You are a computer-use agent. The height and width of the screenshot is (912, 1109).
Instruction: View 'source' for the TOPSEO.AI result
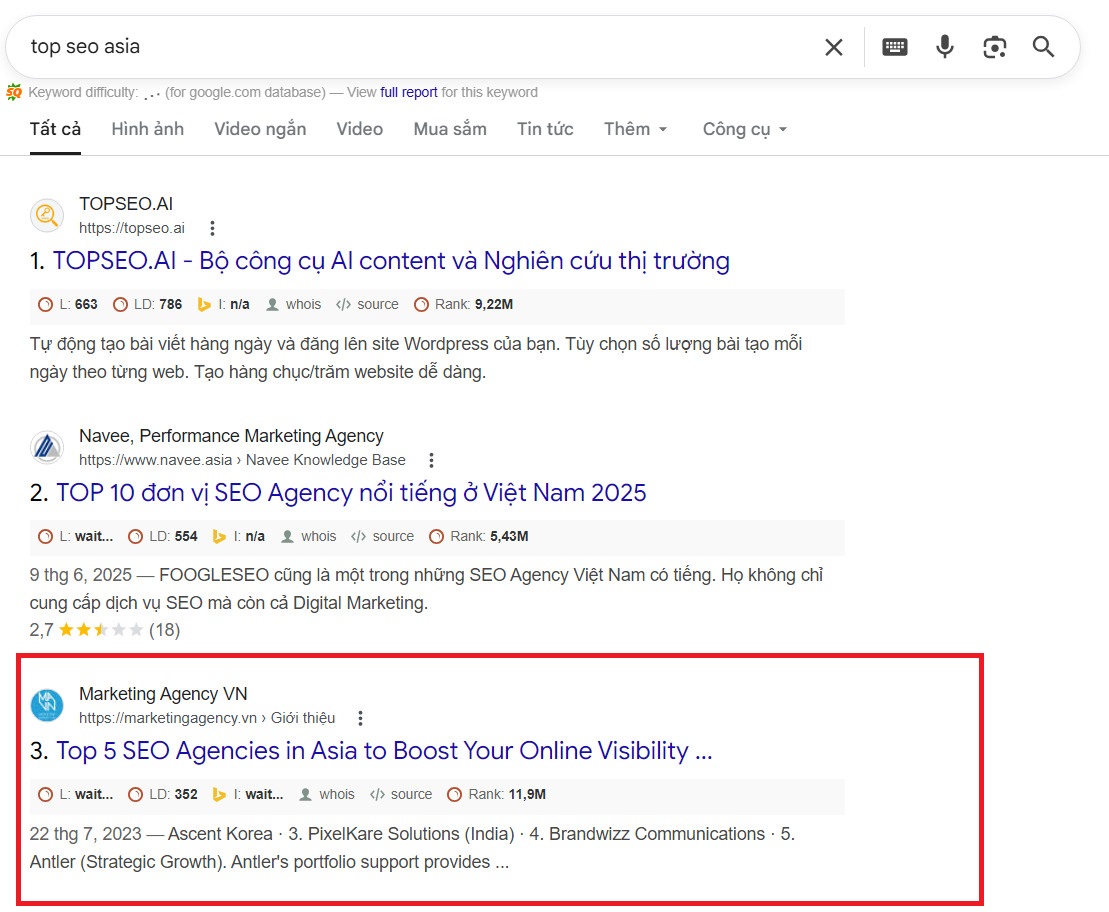click(x=367, y=304)
